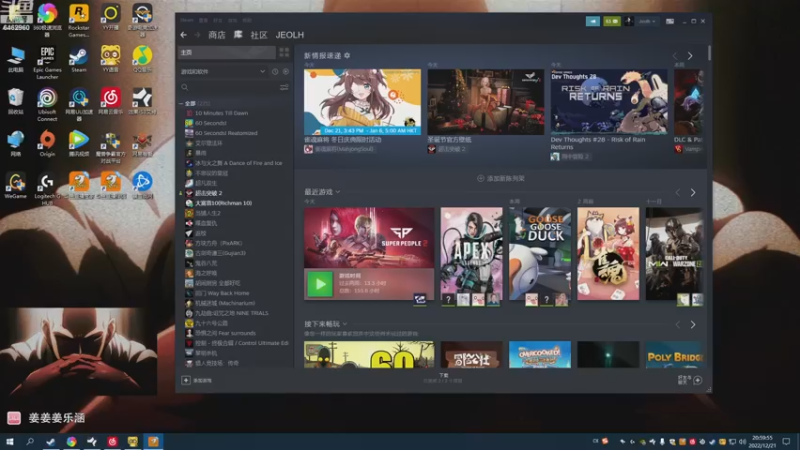Image resolution: width=800 pixels, height=450 pixels.
Task: Open the 游戏和软件 filter dropdown
Action: coord(222,71)
